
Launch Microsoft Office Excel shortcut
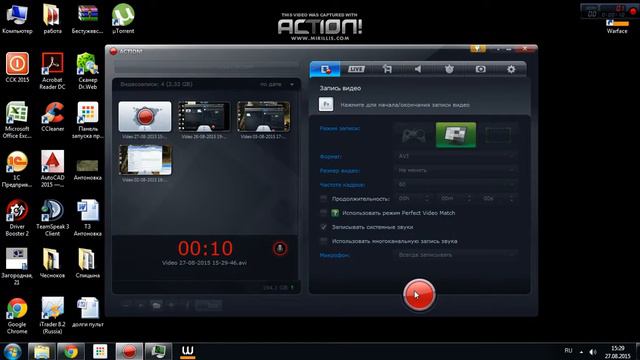pyautogui.click(x=17, y=120)
